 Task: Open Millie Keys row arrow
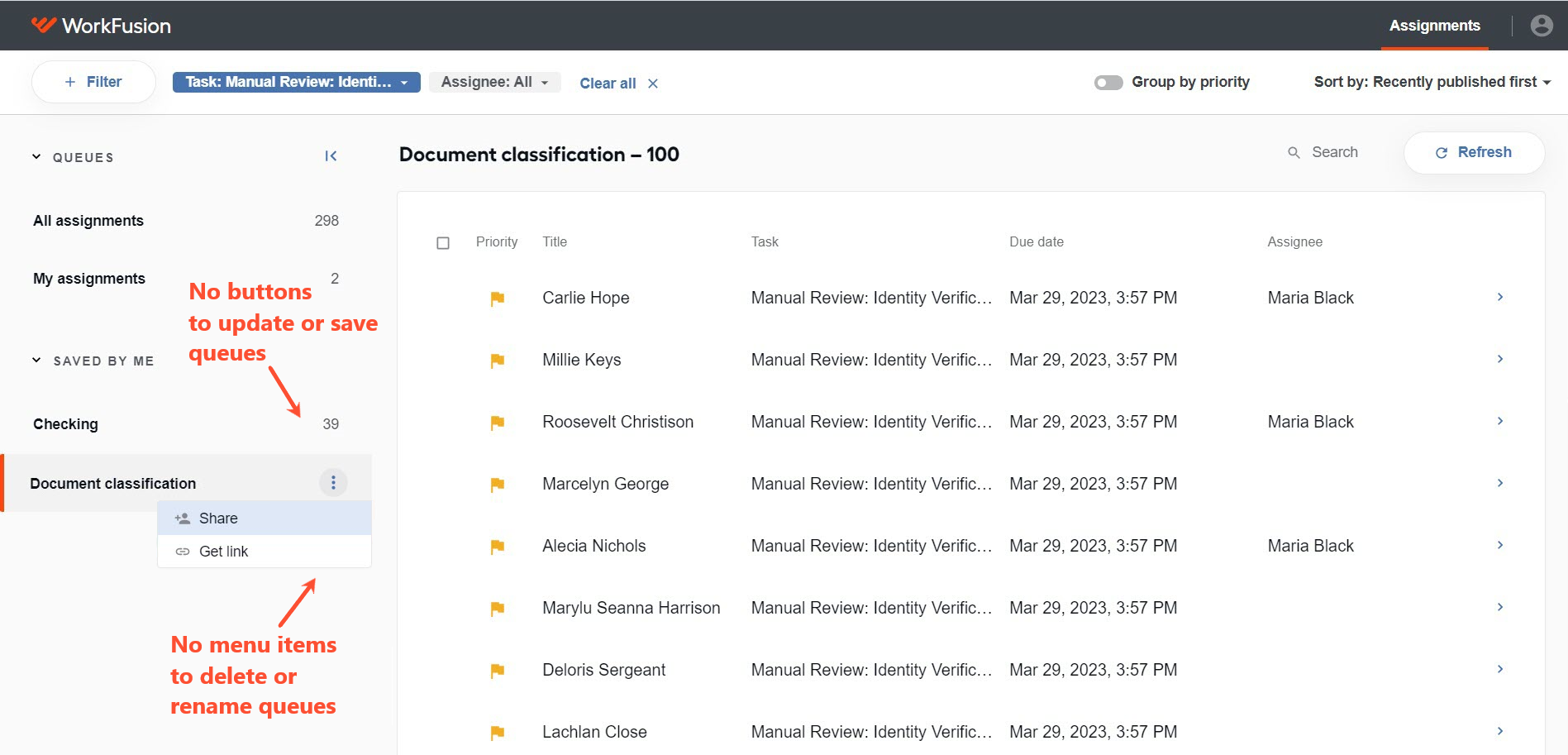(x=1500, y=359)
